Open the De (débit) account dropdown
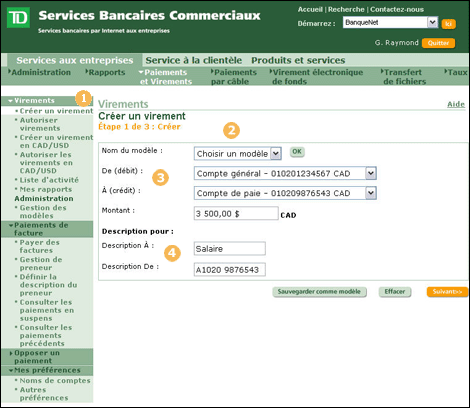Screen dimensions: 470x408 pyautogui.click(x=285, y=173)
